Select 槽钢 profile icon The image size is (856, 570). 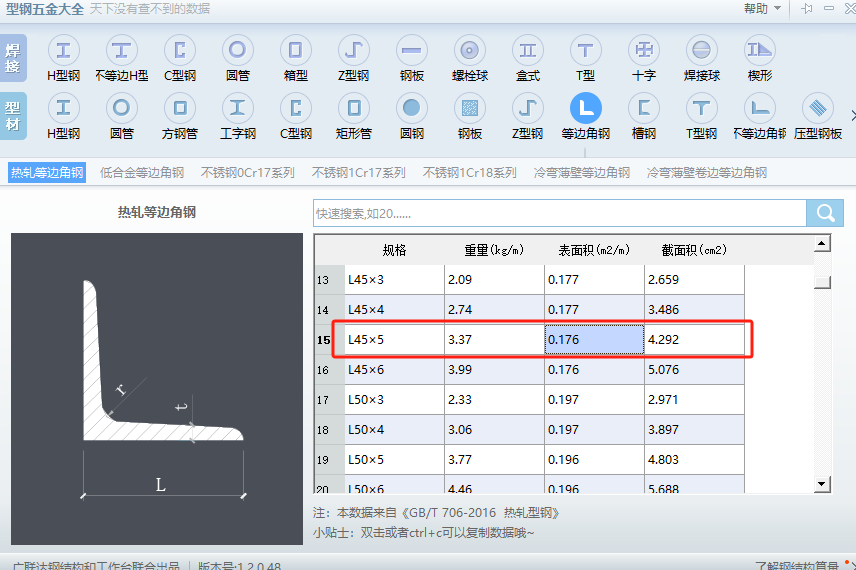point(644,108)
